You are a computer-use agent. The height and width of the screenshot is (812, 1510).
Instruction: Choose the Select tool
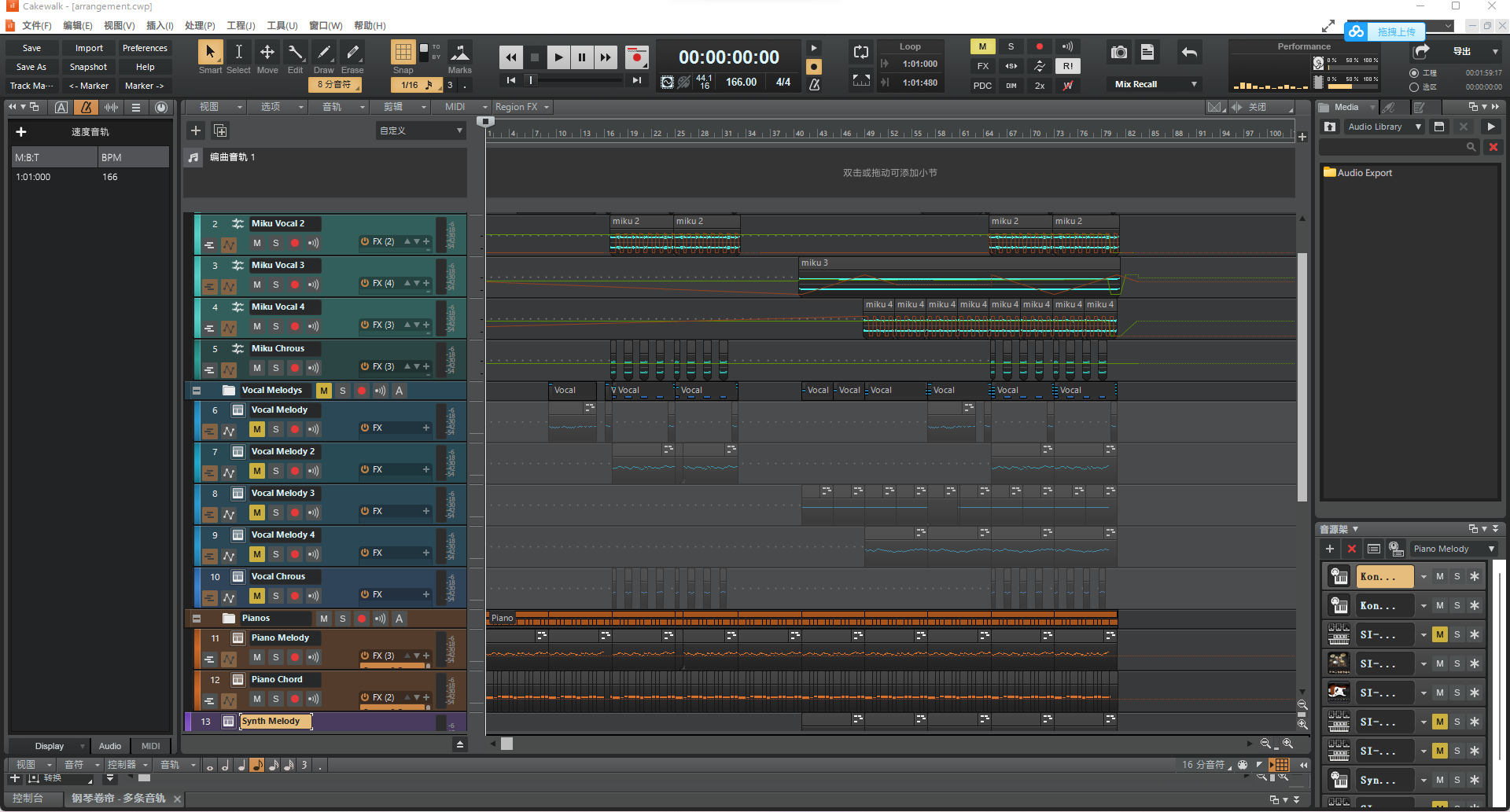tap(238, 53)
